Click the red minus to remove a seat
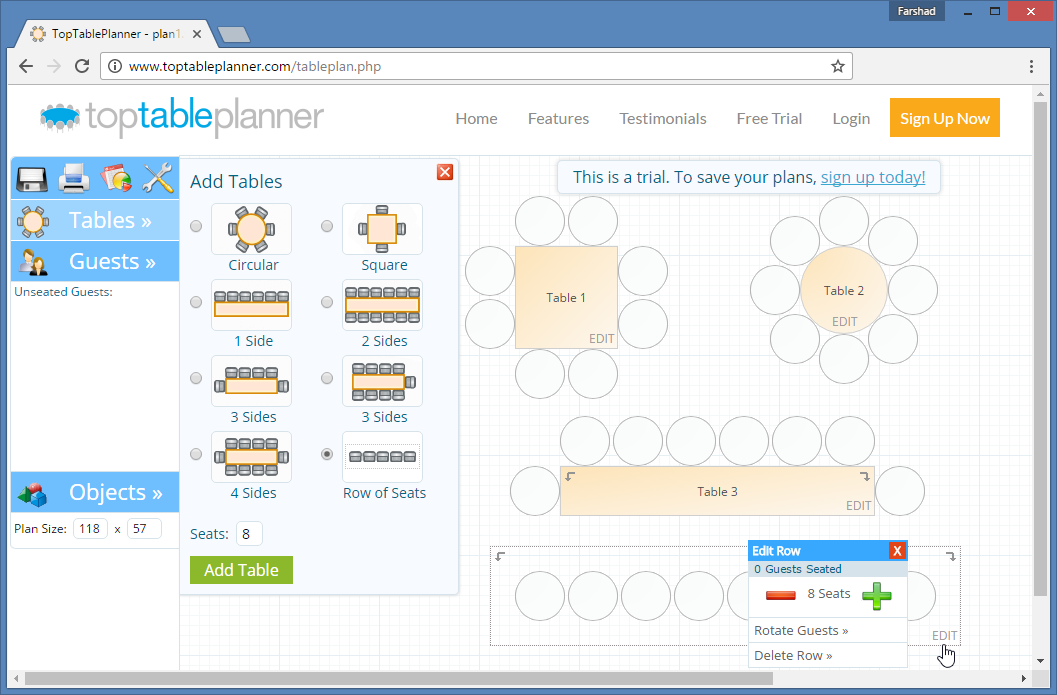This screenshot has width=1057, height=695. [781, 595]
